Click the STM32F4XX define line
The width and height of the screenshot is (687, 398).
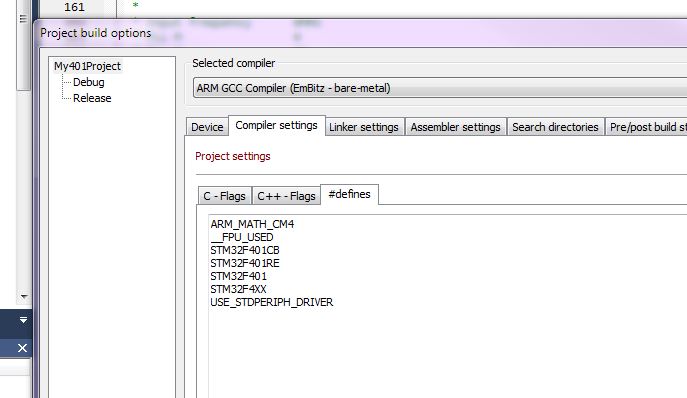(238, 289)
